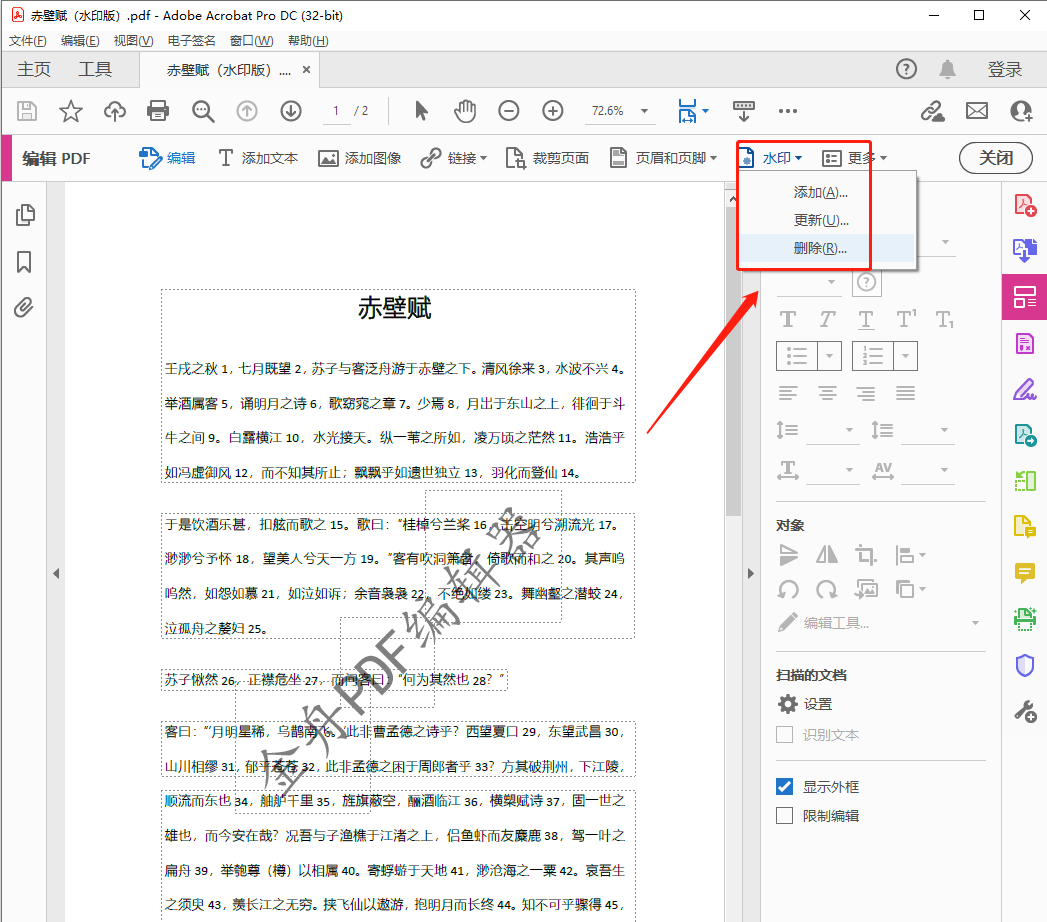This screenshot has height=922, width=1047.
Task: Collapse the left navigation pane arrow
Action: tap(56, 573)
